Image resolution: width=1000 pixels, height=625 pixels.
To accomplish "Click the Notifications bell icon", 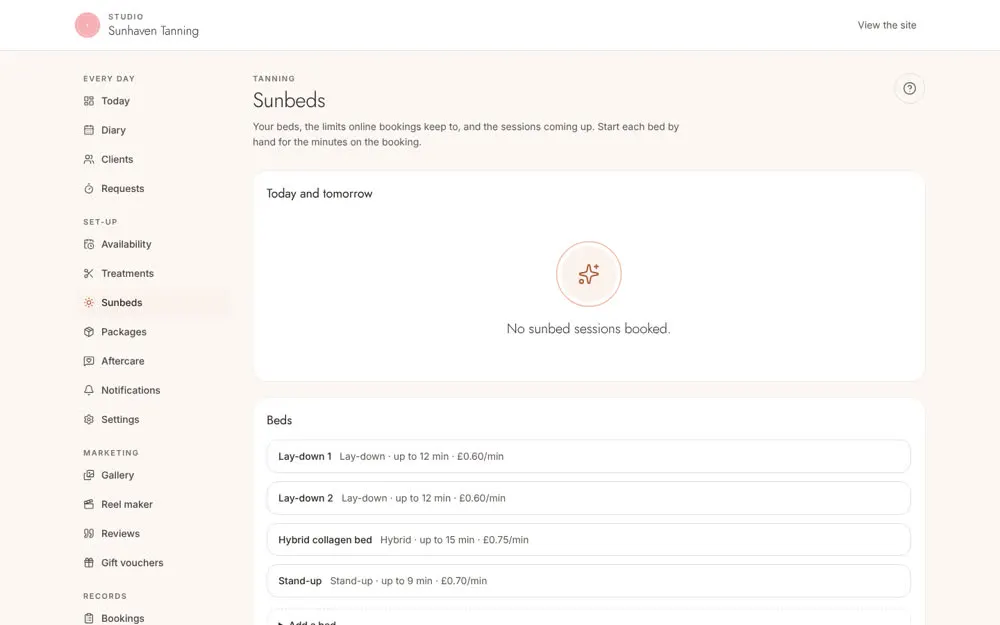I will [x=89, y=390].
